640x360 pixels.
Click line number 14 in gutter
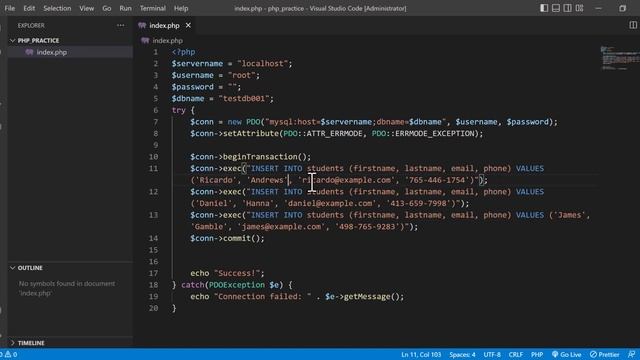(x=153, y=238)
